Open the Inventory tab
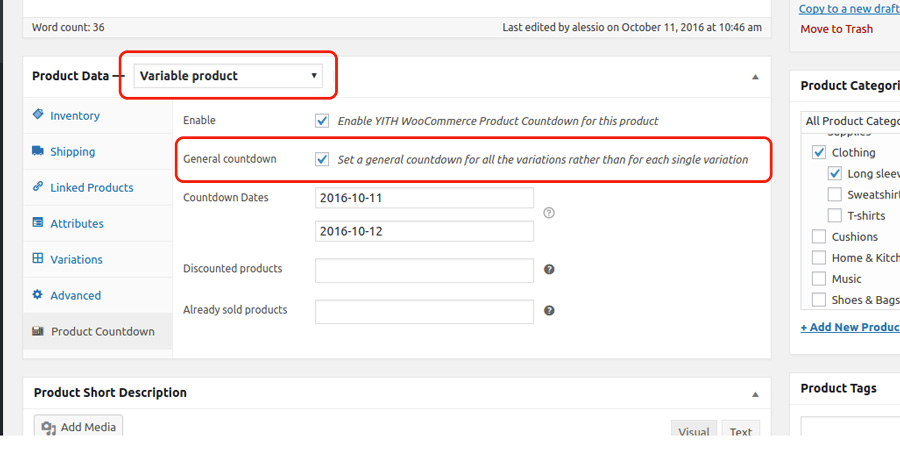This screenshot has width=900, height=450. click(98, 115)
